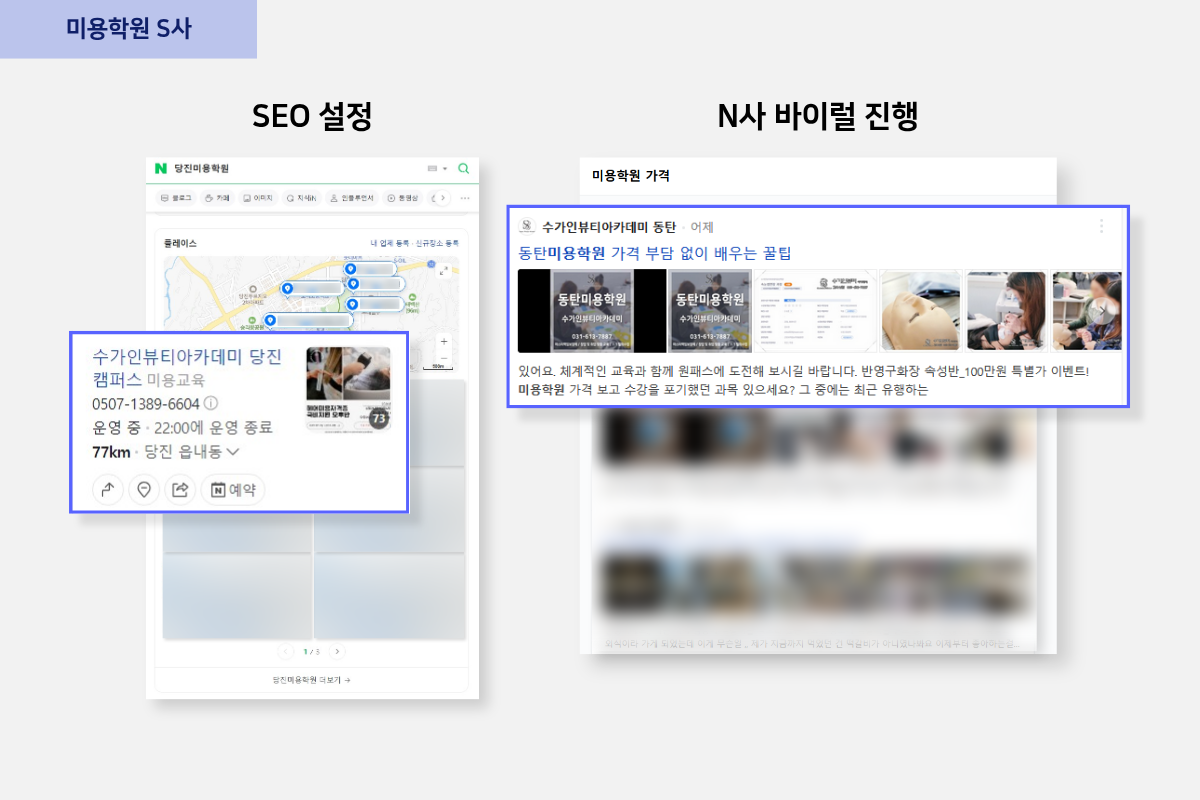Click the 운영 중 · 22:00에 운영 종료 status text
Image resolution: width=1200 pixels, height=800 pixels.
click(182, 428)
